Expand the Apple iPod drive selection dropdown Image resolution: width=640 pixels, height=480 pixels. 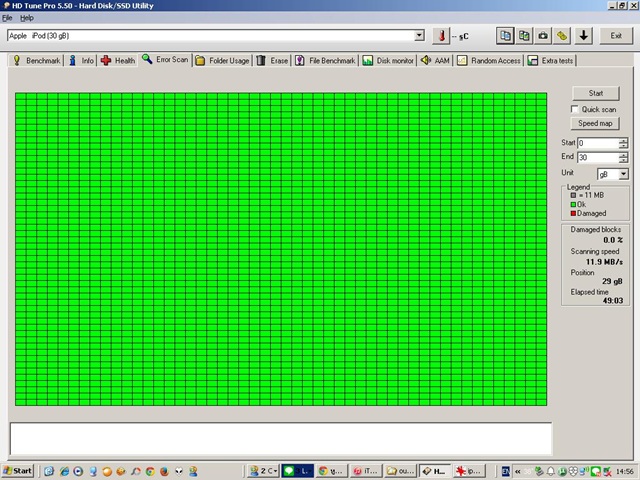(419, 36)
